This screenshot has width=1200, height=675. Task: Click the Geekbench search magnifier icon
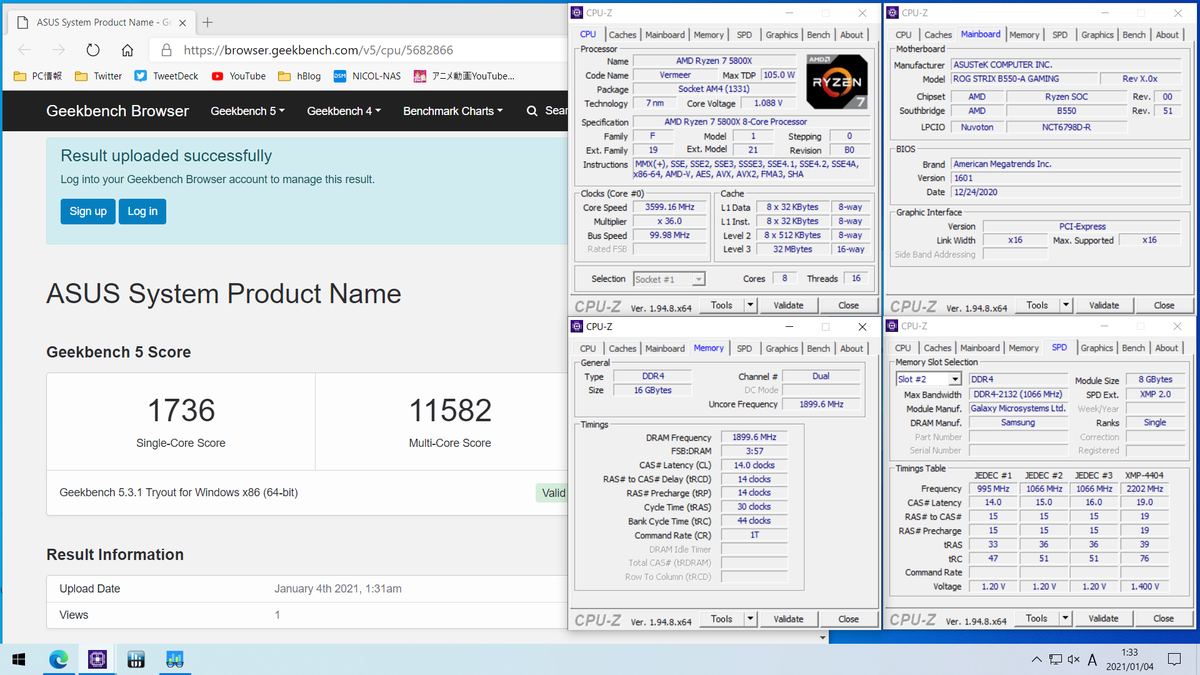[532, 111]
